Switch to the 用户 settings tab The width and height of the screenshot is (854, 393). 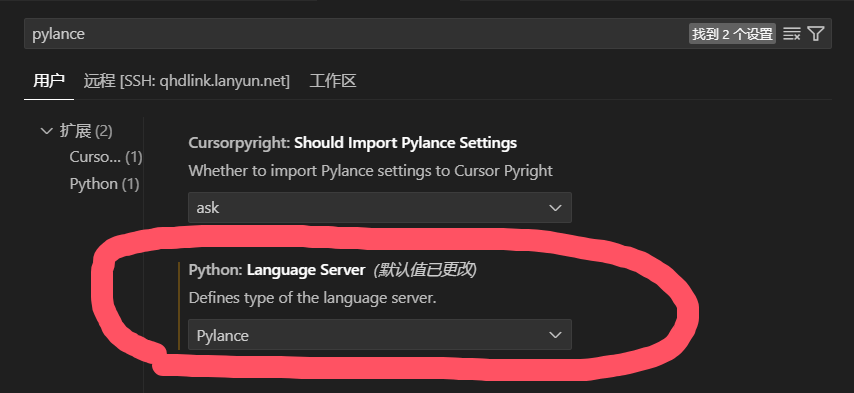pos(49,82)
